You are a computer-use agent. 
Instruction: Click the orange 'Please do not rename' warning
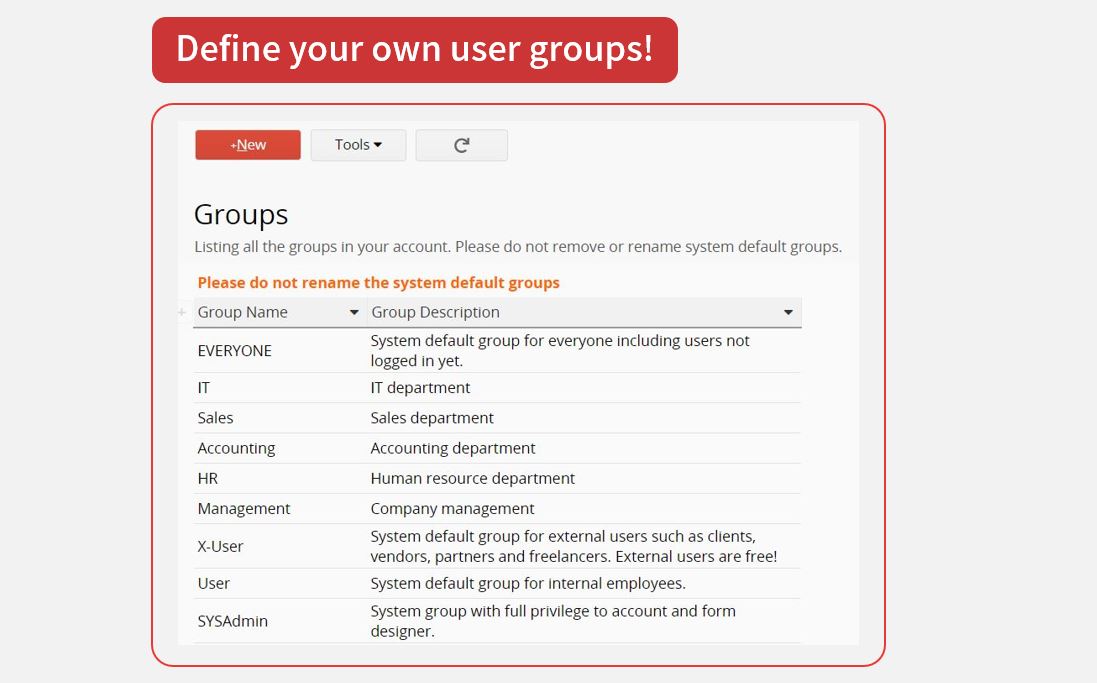coord(378,283)
